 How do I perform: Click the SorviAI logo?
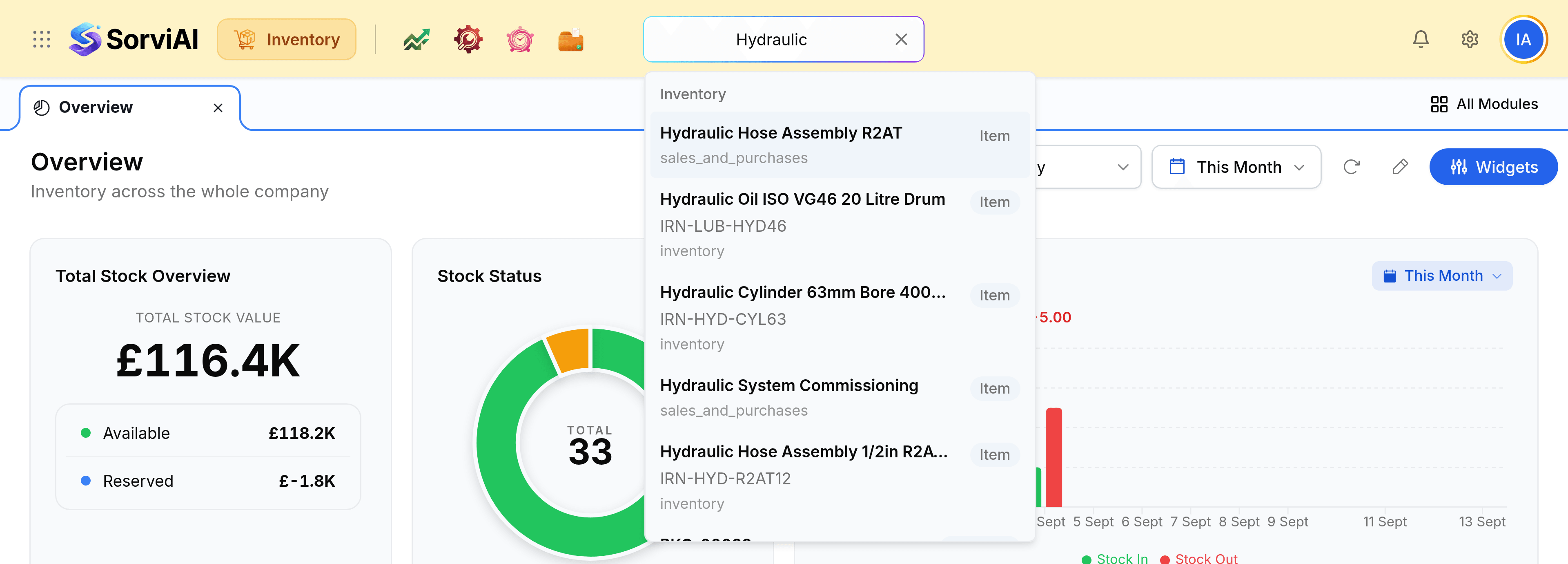[134, 40]
